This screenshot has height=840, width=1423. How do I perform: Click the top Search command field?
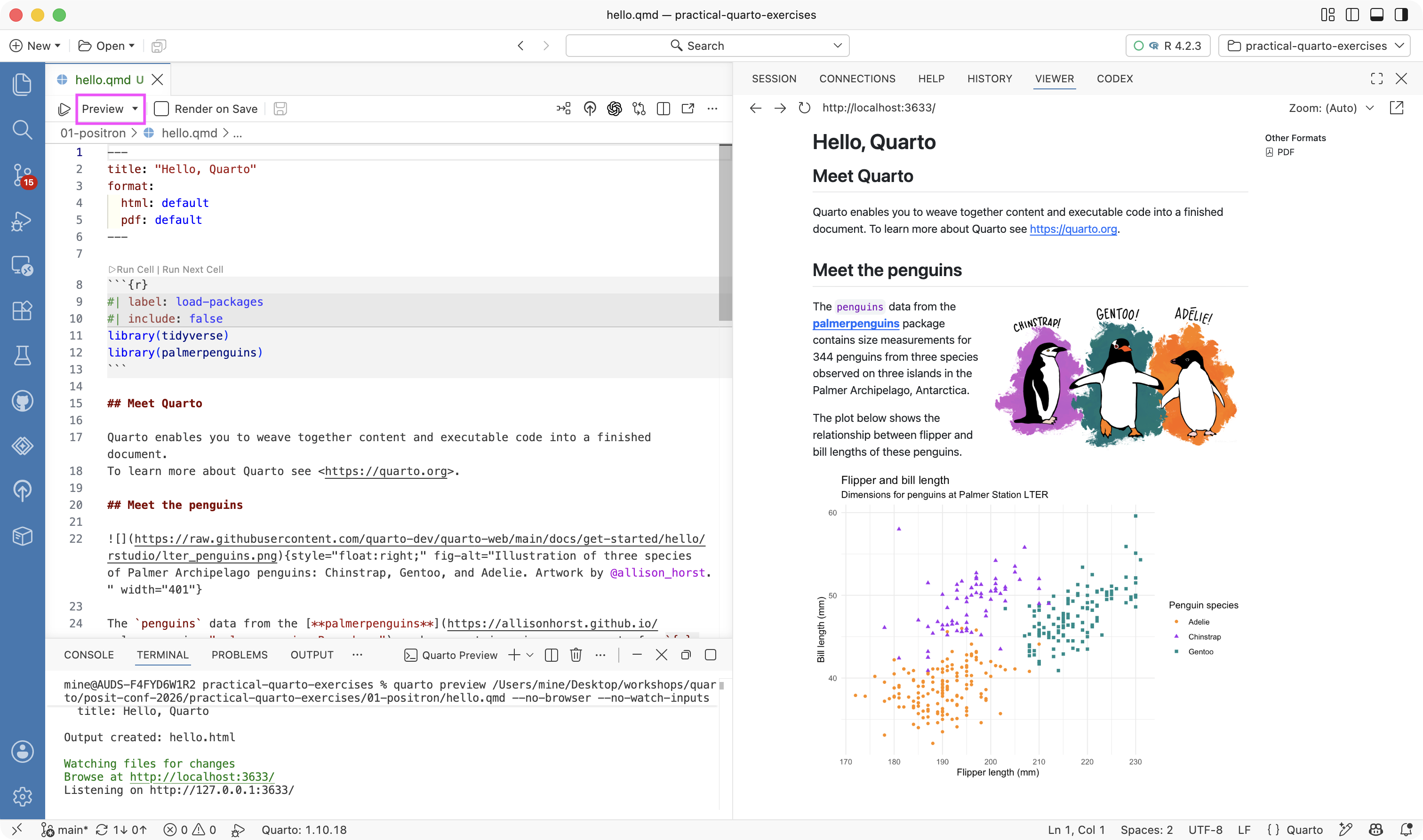[707, 46]
